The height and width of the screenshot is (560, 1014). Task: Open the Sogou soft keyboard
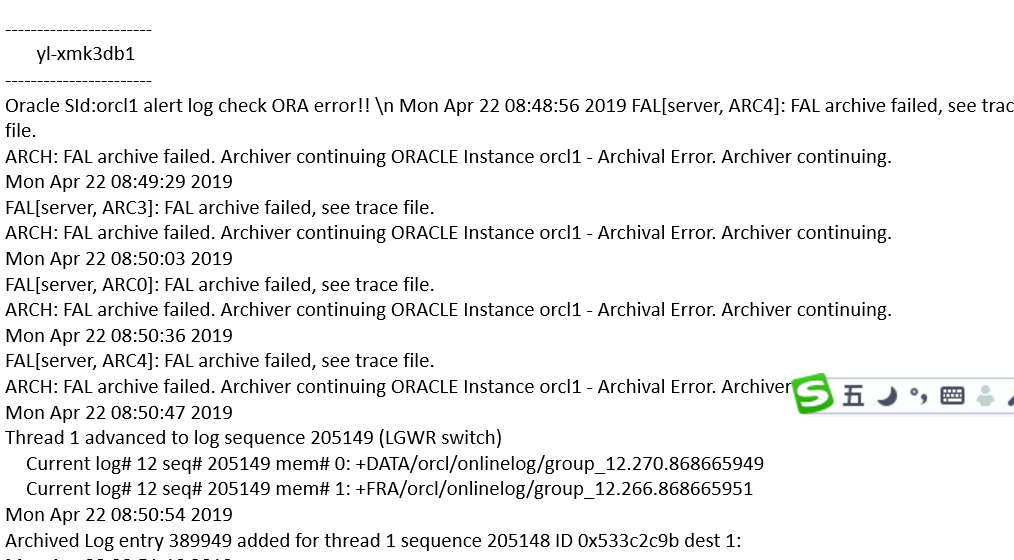tap(952, 396)
